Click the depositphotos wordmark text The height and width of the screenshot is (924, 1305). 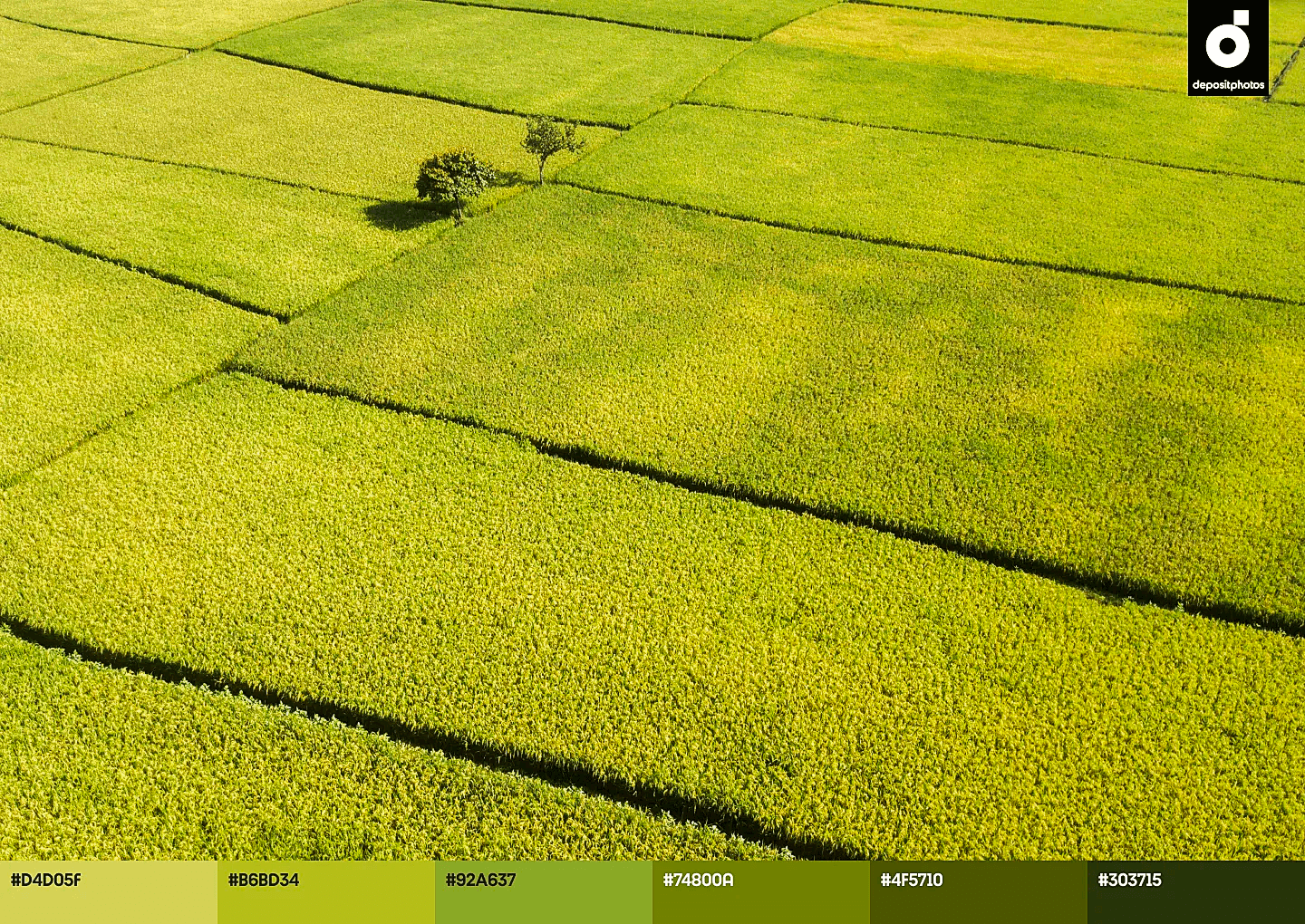coord(1228,85)
